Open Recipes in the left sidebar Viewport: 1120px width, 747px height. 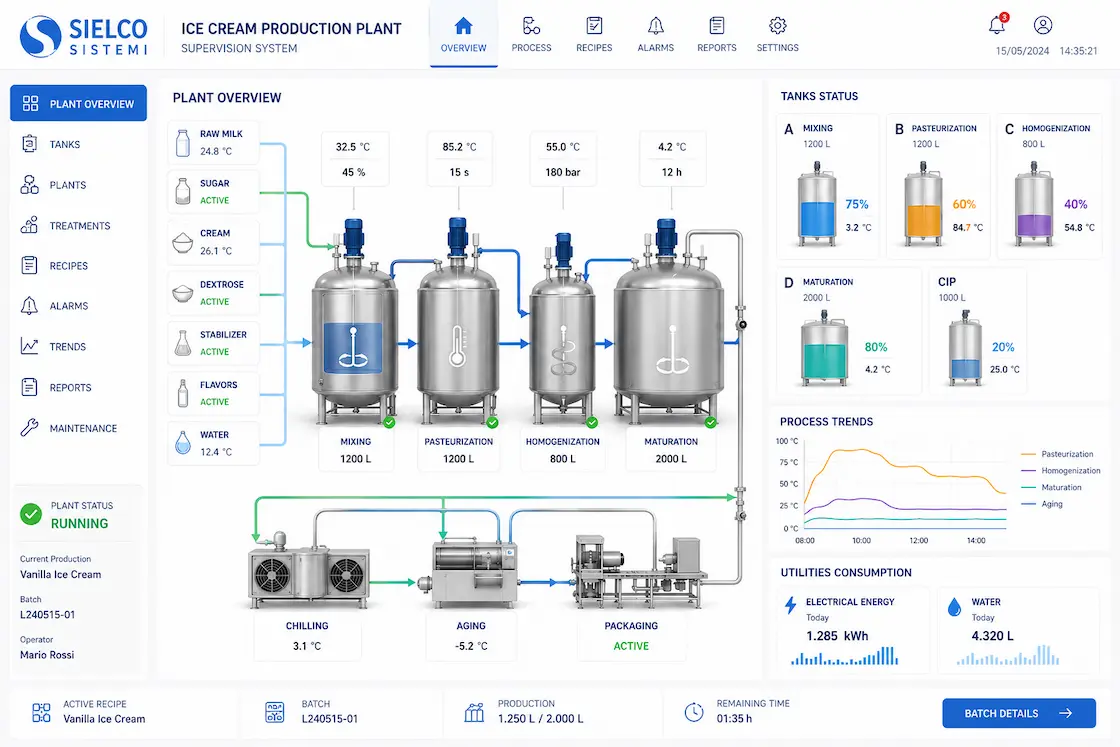(x=79, y=266)
